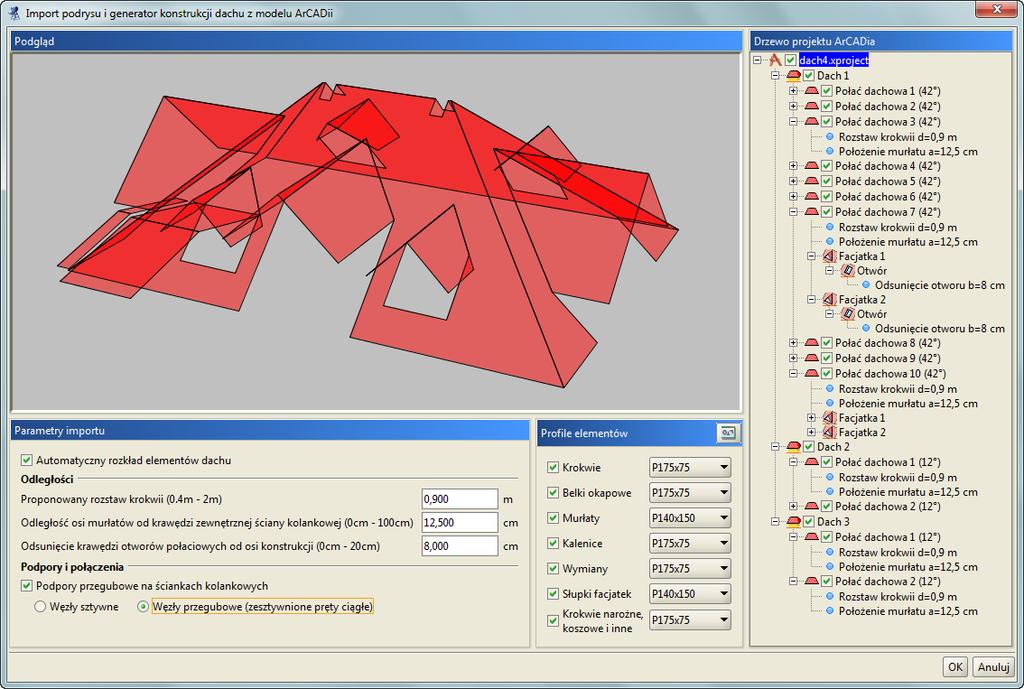This screenshot has width=1024, height=689.
Task: Click the opening offset field showing 8,000
Action: click(460, 546)
